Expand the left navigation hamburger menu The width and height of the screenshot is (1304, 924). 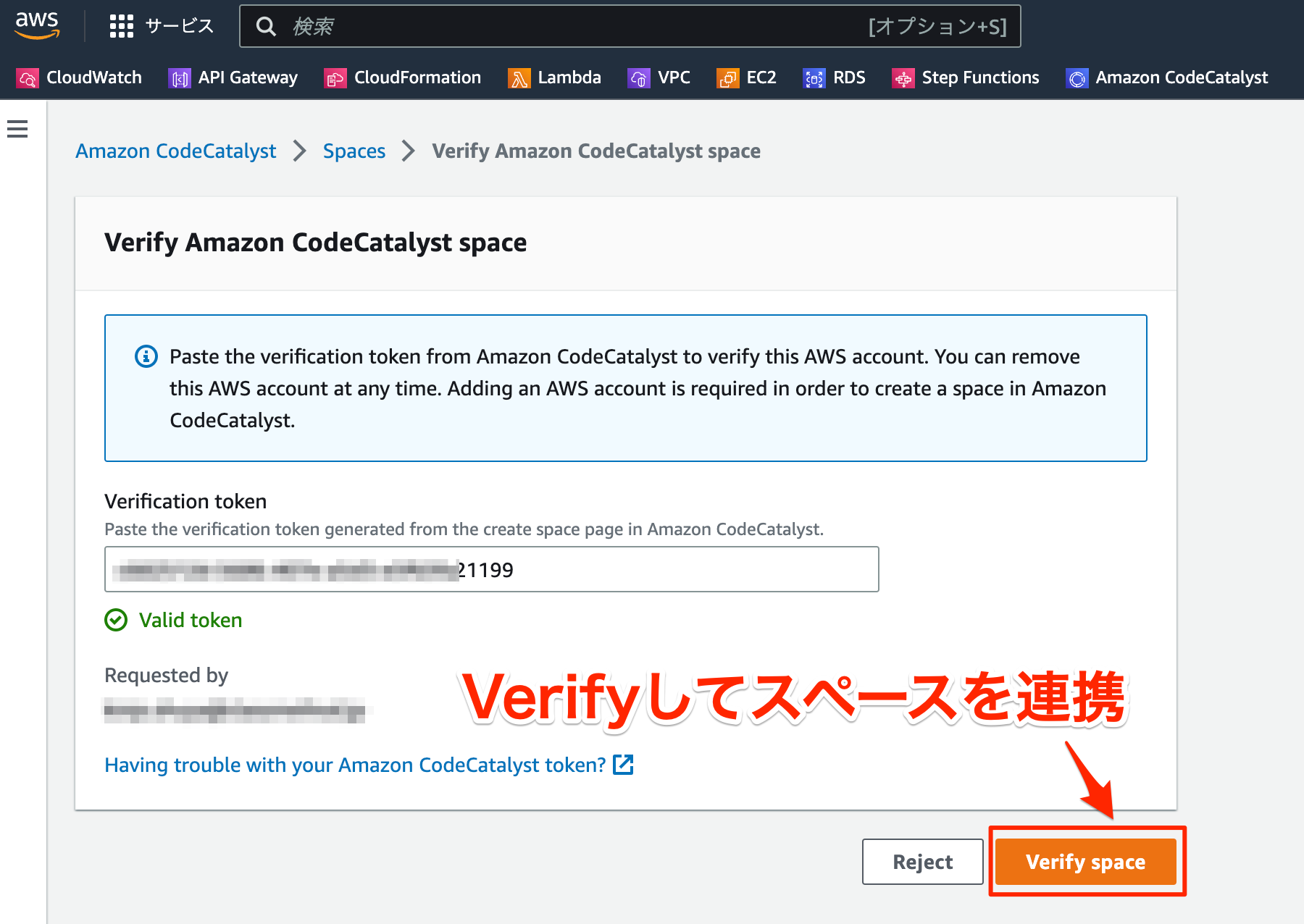tap(17, 128)
